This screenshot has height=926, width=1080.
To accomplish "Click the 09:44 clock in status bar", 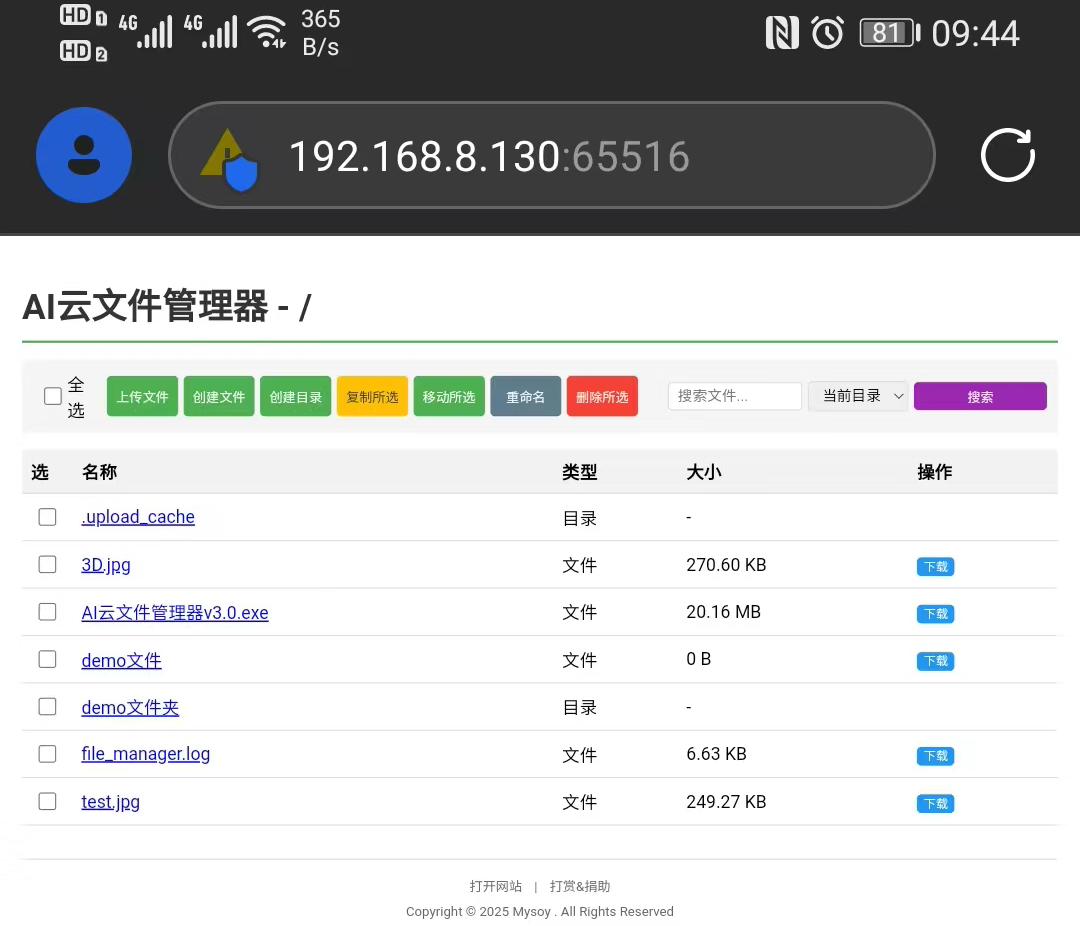I will [975, 33].
